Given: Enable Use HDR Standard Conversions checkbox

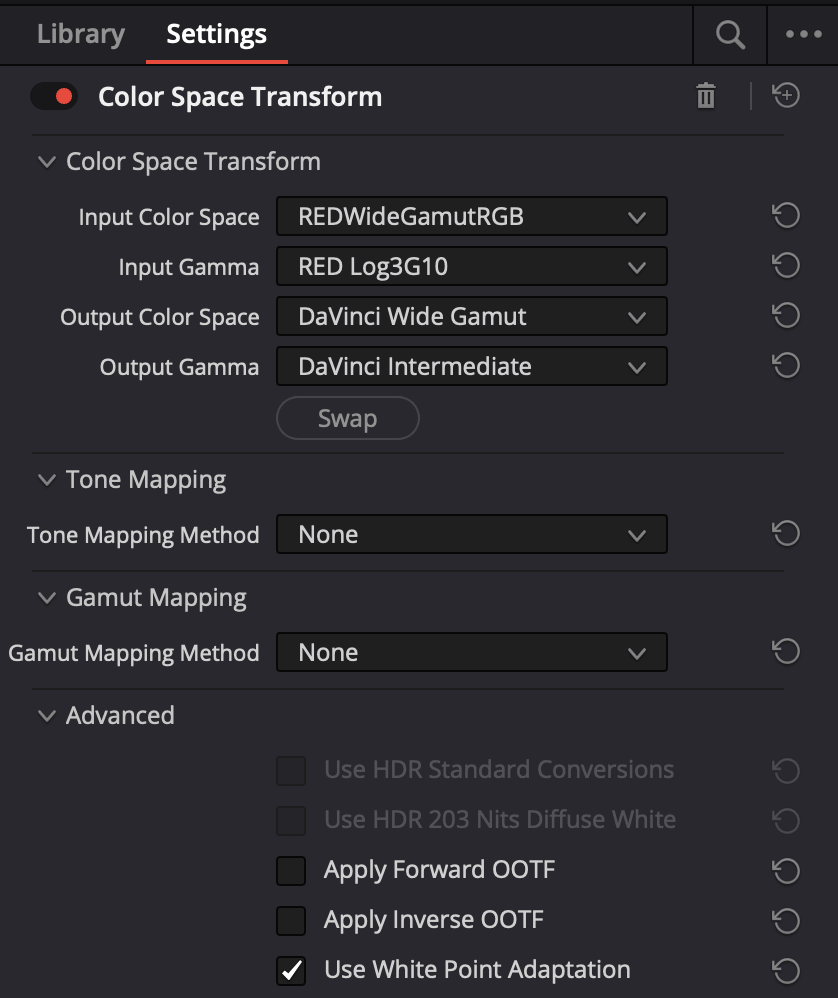Looking at the screenshot, I should [291, 771].
